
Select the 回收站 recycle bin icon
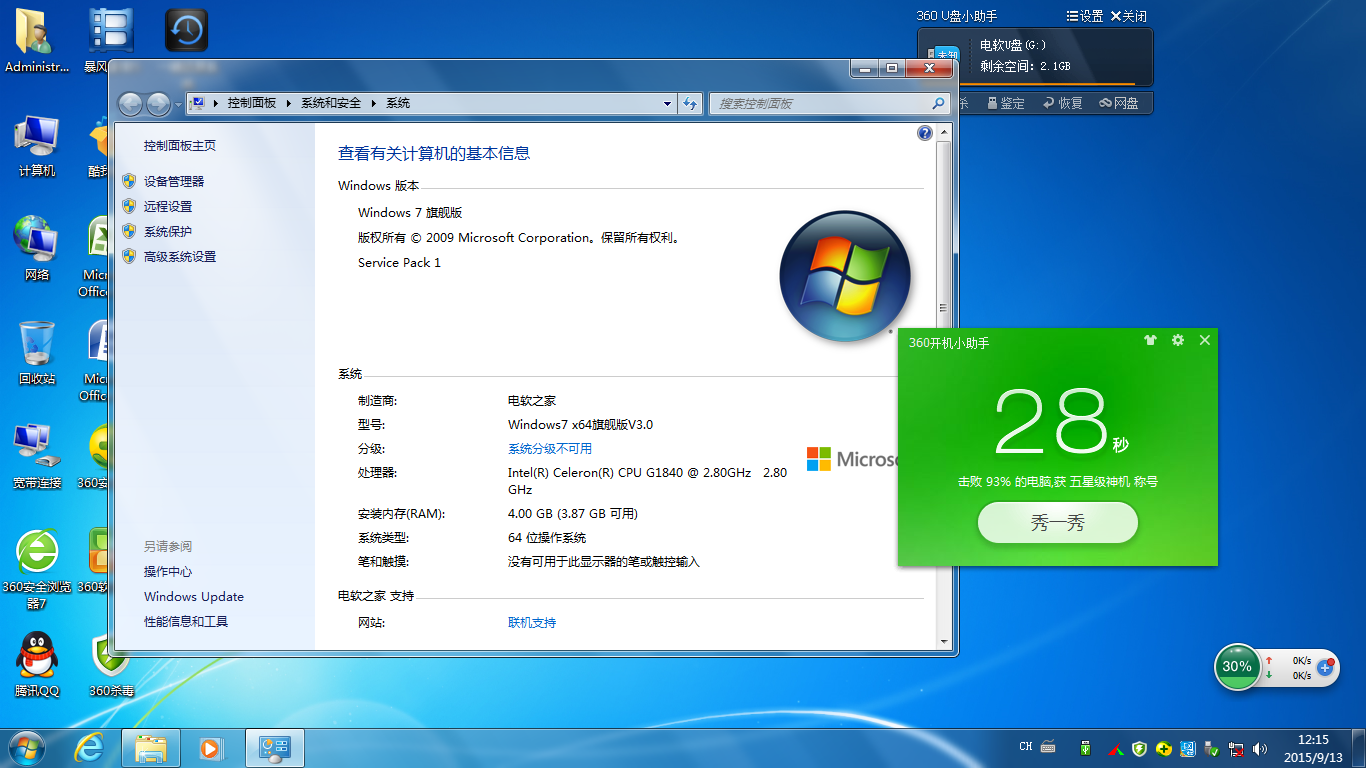37,353
